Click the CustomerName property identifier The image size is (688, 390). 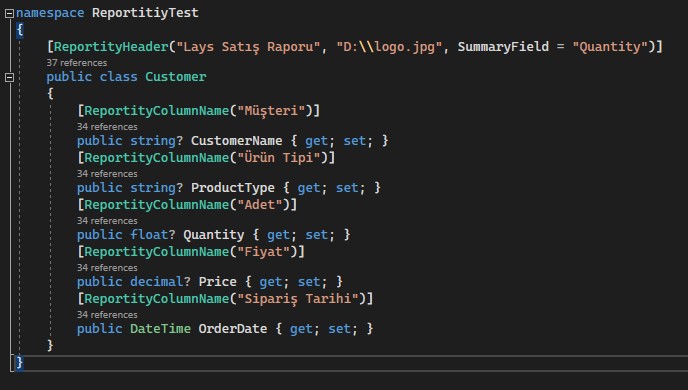(x=236, y=141)
